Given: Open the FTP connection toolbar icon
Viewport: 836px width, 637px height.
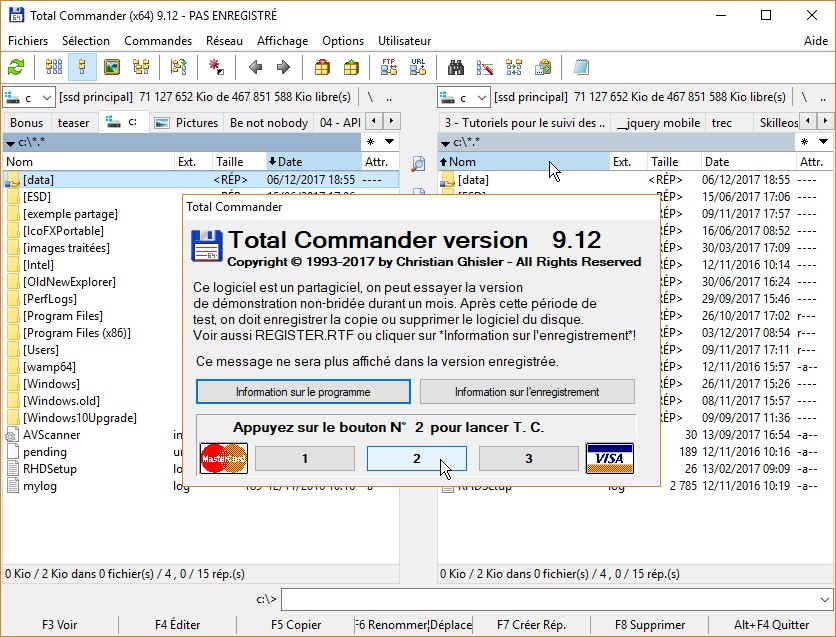Looking at the screenshot, I should (x=389, y=68).
